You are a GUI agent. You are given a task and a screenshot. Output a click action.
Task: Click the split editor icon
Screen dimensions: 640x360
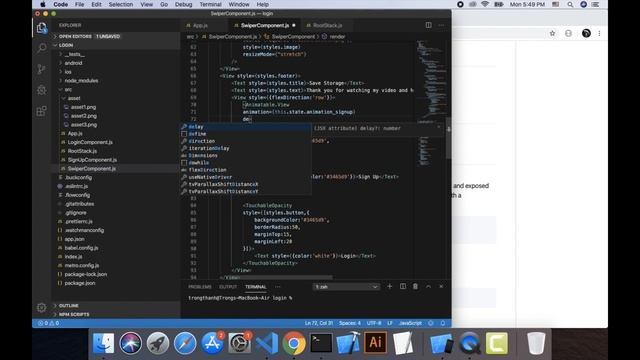(x=429, y=25)
